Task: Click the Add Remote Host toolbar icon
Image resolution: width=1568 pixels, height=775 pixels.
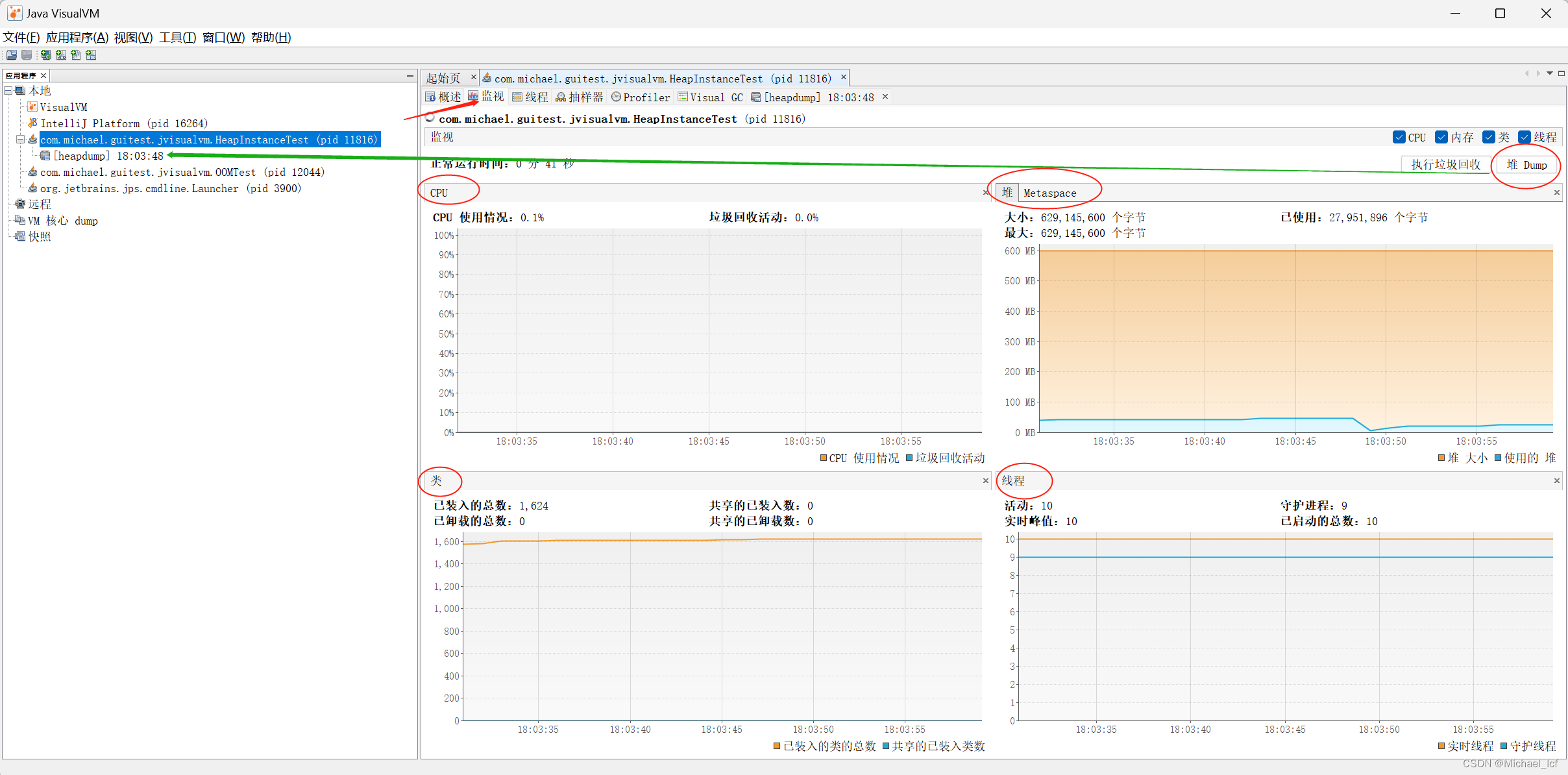Action: (x=46, y=55)
